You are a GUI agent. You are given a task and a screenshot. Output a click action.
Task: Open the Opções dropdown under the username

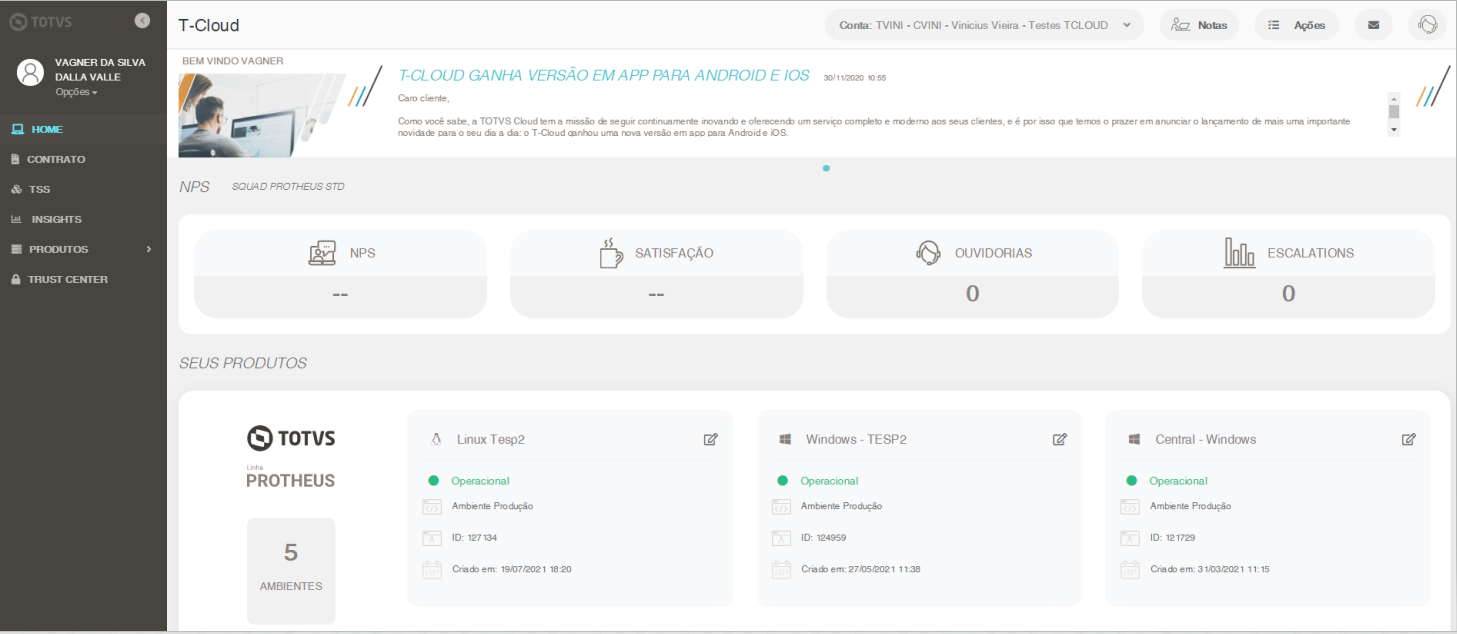[x=76, y=92]
